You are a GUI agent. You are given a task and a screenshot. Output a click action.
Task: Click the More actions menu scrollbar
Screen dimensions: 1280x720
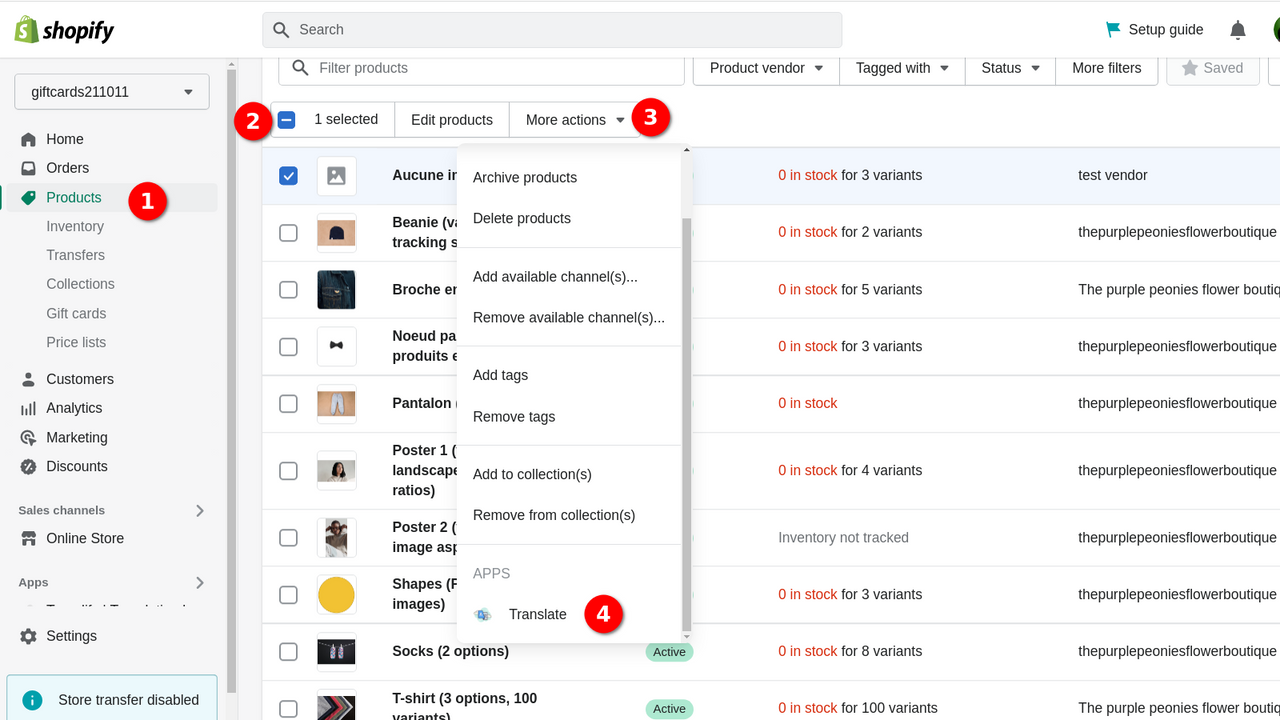point(686,425)
